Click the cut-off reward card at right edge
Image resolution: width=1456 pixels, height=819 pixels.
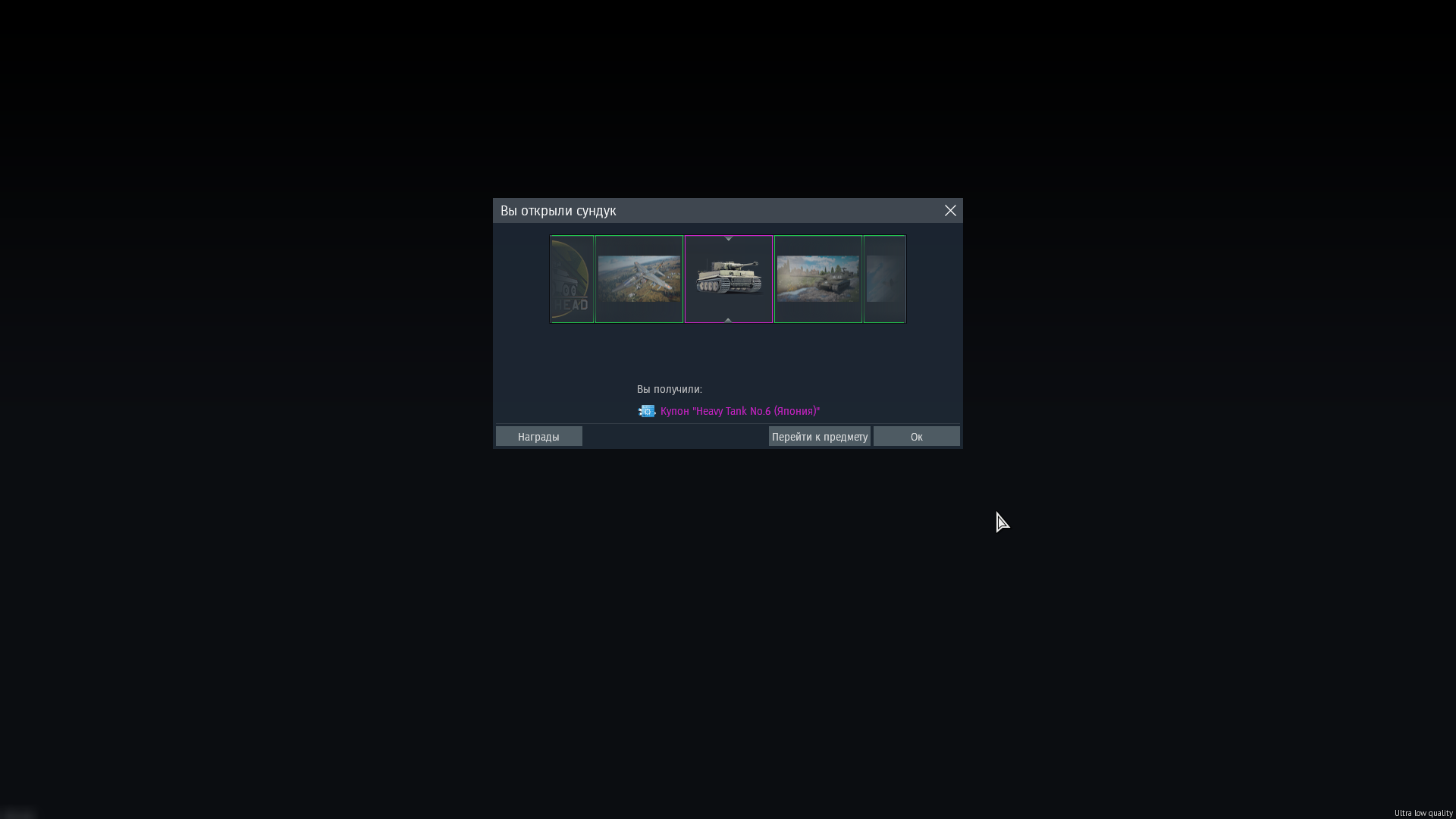coord(884,279)
